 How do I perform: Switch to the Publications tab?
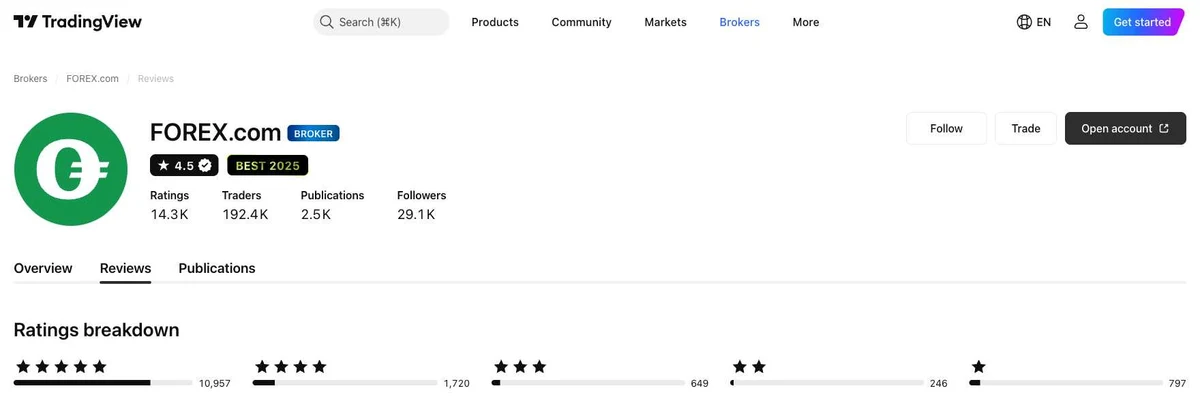click(x=217, y=268)
